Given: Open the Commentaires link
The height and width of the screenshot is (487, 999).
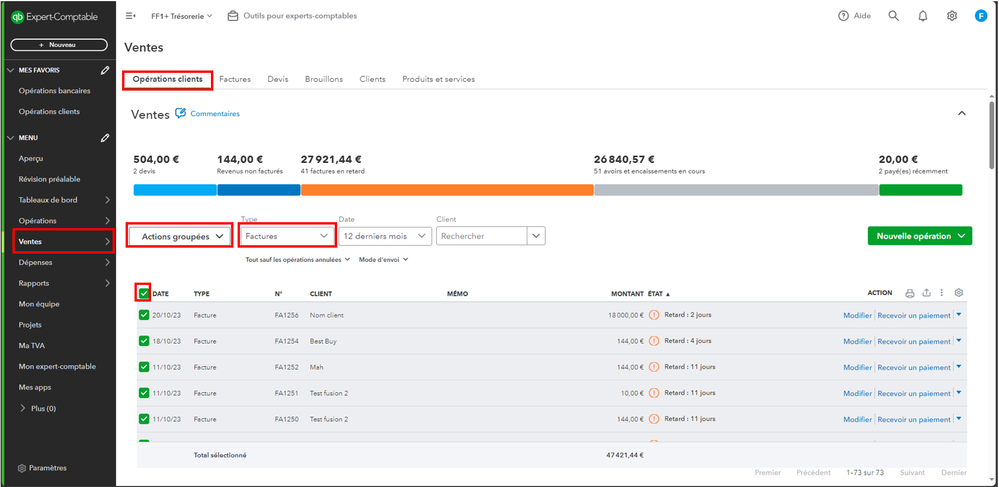Looking at the screenshot, I should (x=215, y=113).
